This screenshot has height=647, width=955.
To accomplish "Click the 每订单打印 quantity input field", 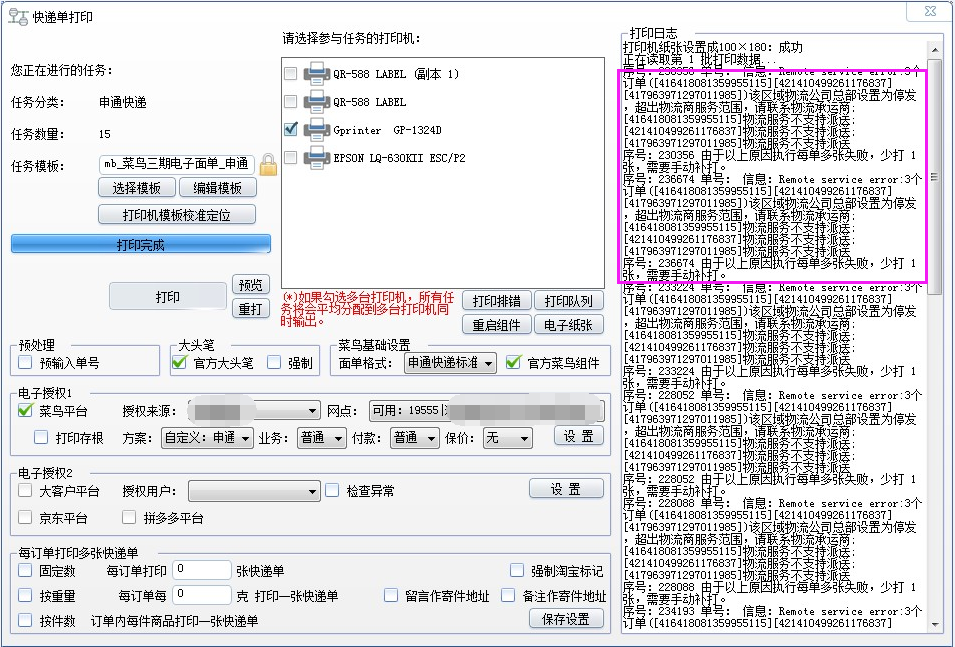I will (201, 569).
